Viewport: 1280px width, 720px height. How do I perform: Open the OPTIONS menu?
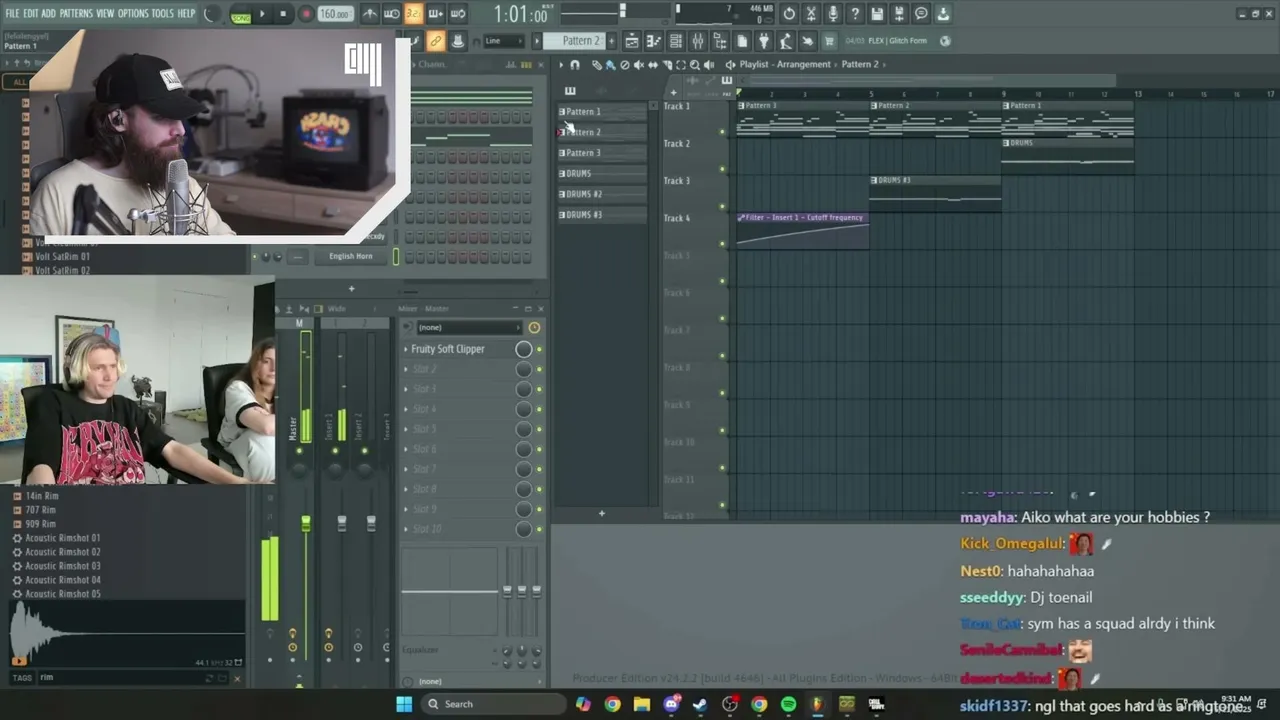click(133, 14)
